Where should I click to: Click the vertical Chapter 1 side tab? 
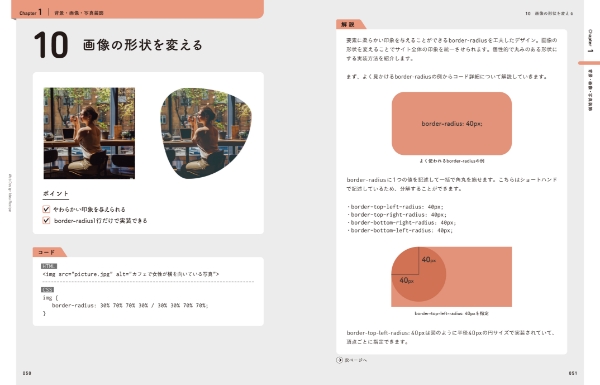pos(590,41)
